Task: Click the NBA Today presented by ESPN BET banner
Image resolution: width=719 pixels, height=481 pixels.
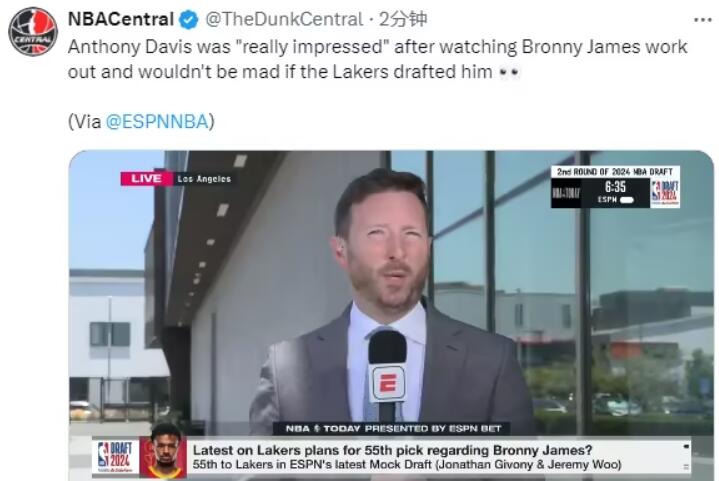Action: (x=393, y=429)
